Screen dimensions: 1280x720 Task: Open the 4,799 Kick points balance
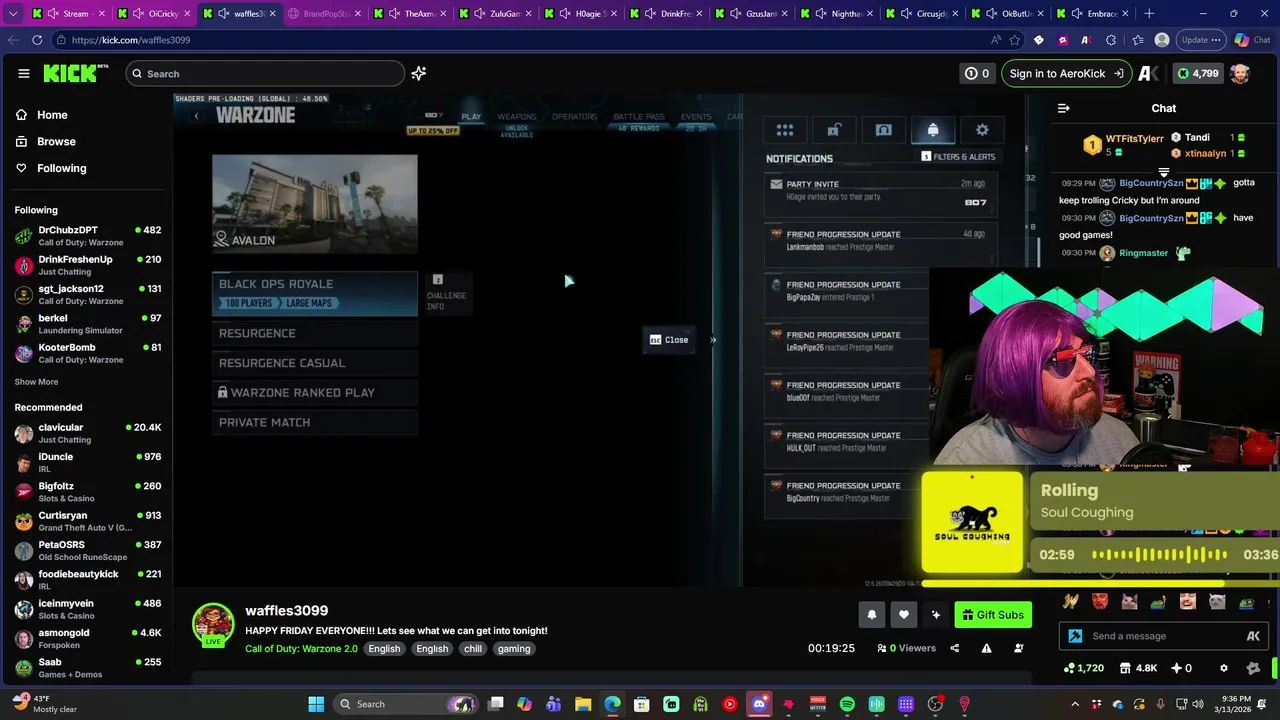pos(1197,73)
